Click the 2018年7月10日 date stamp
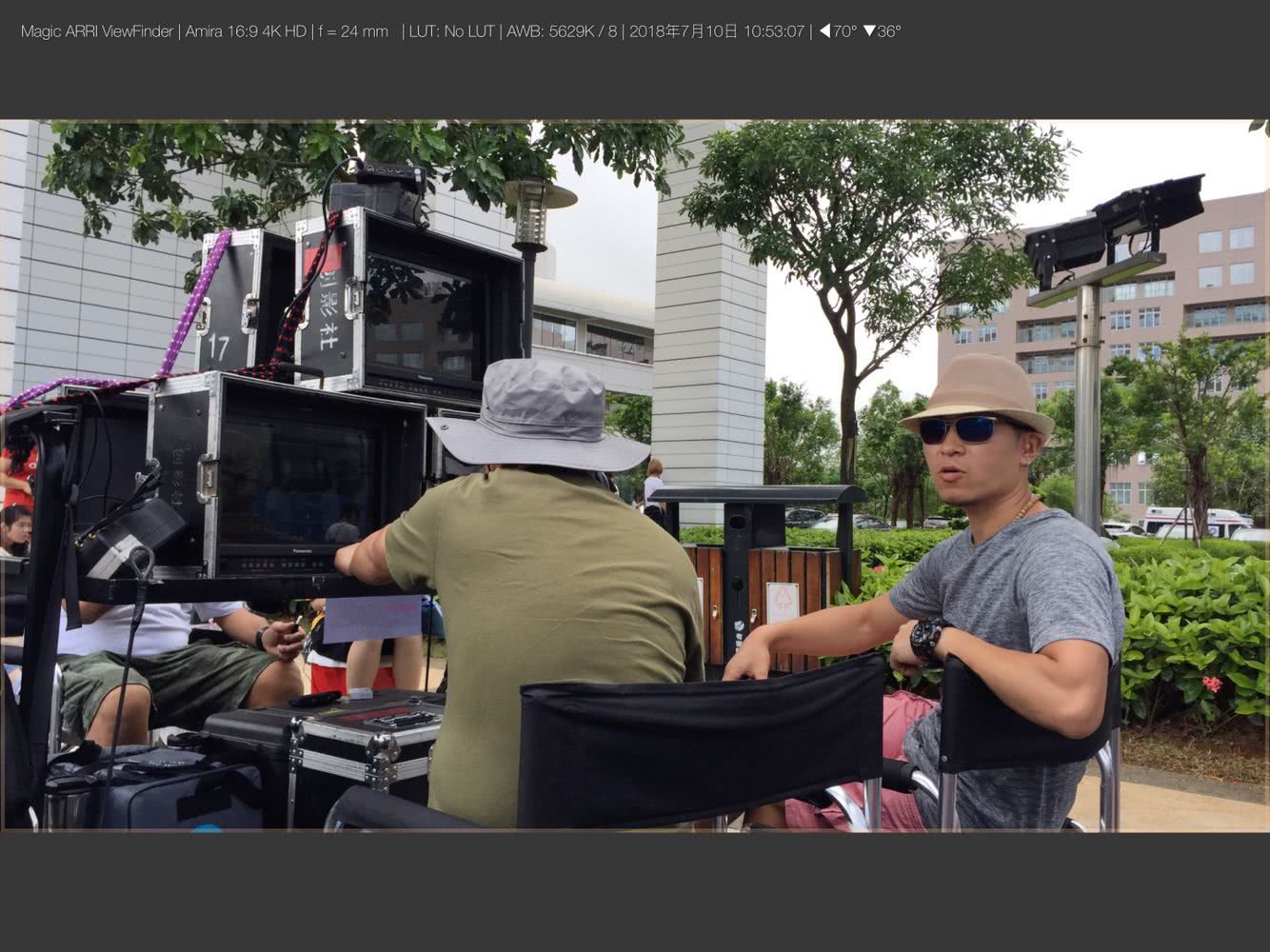Image resolution: width=1270 pixels, height=952 pixels. pyautogui.click(x=683, y=31)
